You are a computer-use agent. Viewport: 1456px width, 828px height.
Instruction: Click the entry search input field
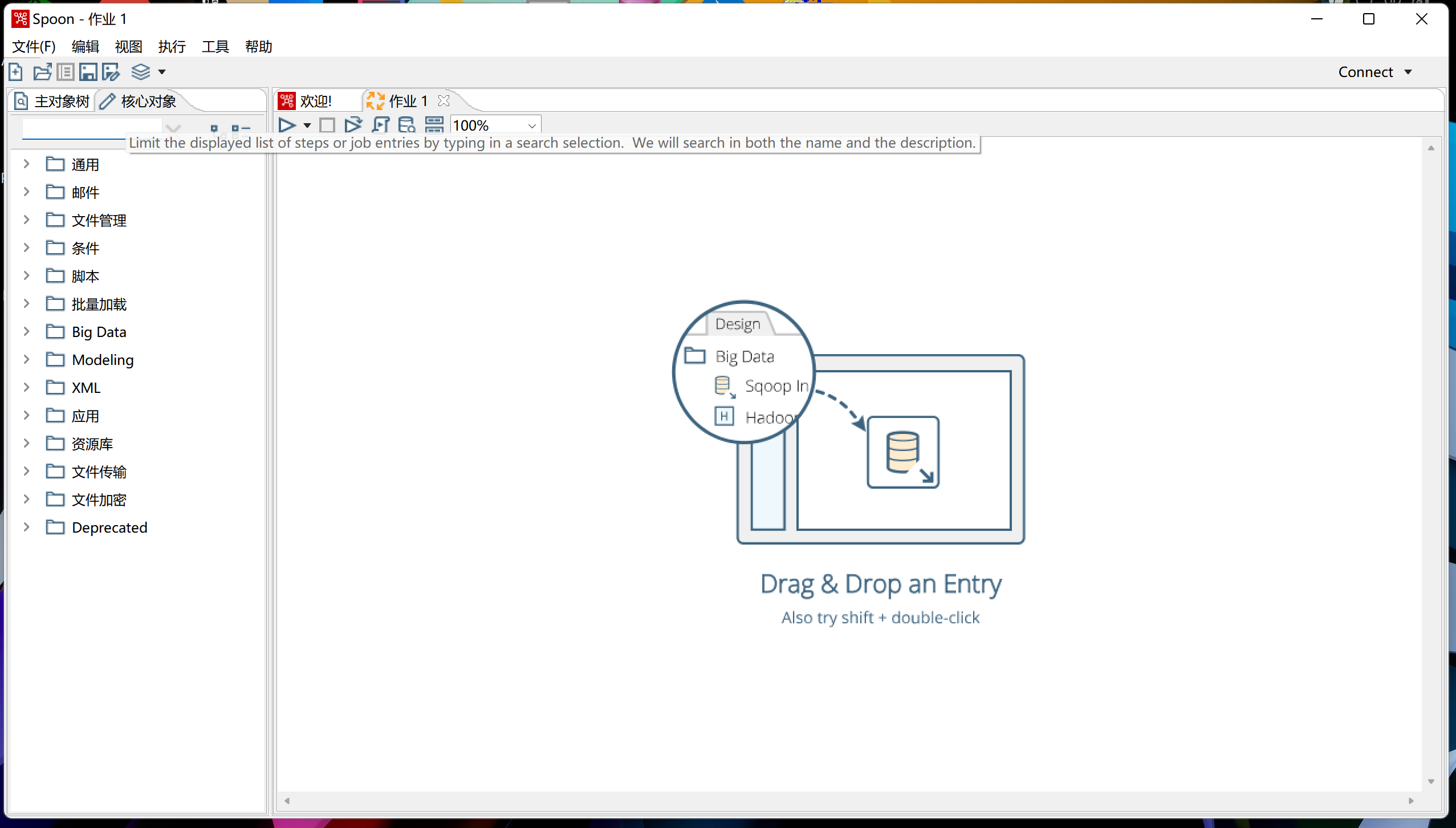pos(91,128)
